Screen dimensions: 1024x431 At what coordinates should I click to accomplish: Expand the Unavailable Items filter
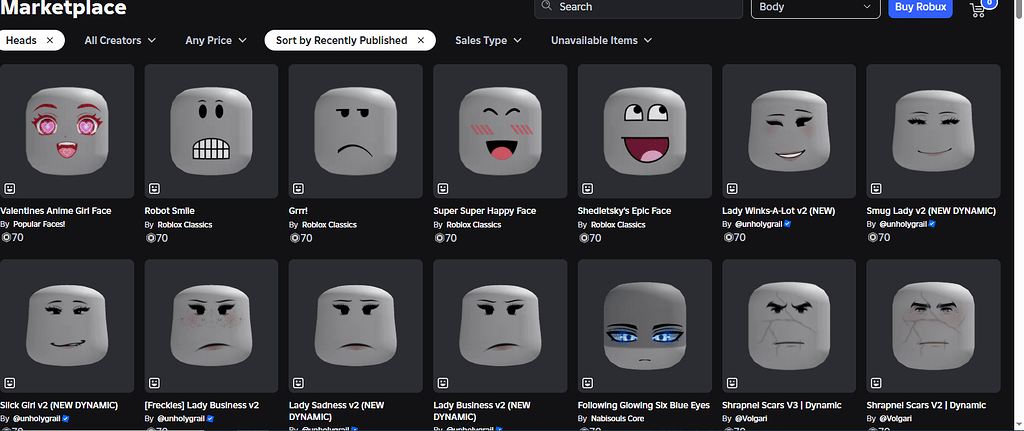click(x=601, y=40)
